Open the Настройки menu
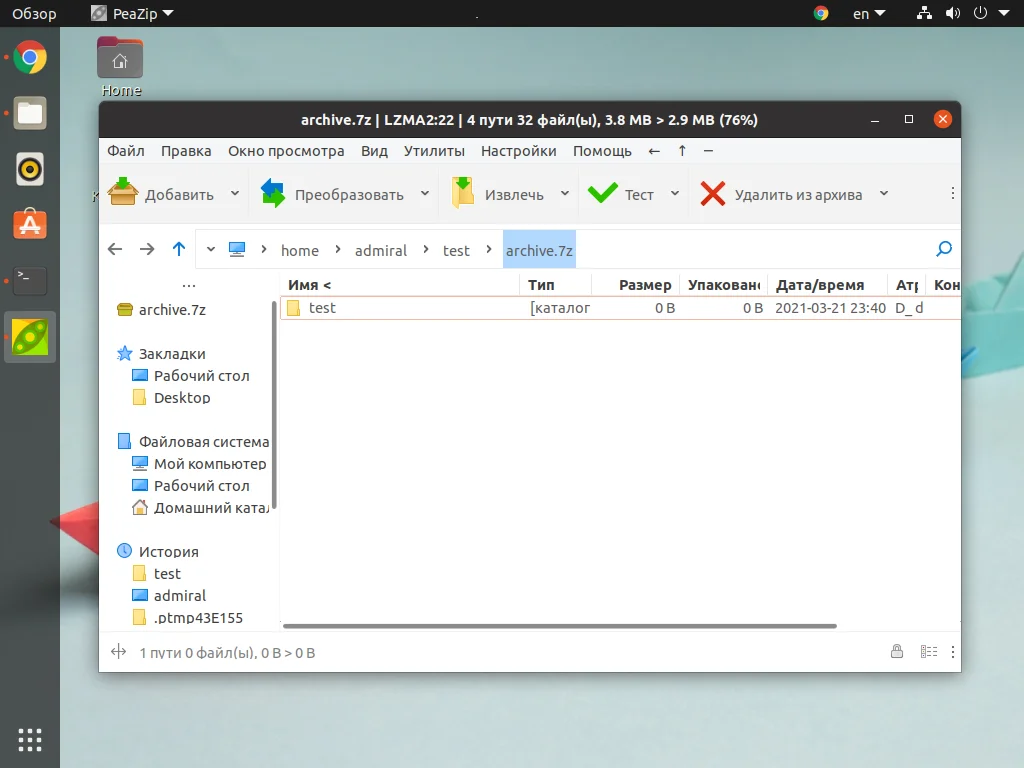The width and height of the screenshot is (1024, 768). click(x=518, y=151)
